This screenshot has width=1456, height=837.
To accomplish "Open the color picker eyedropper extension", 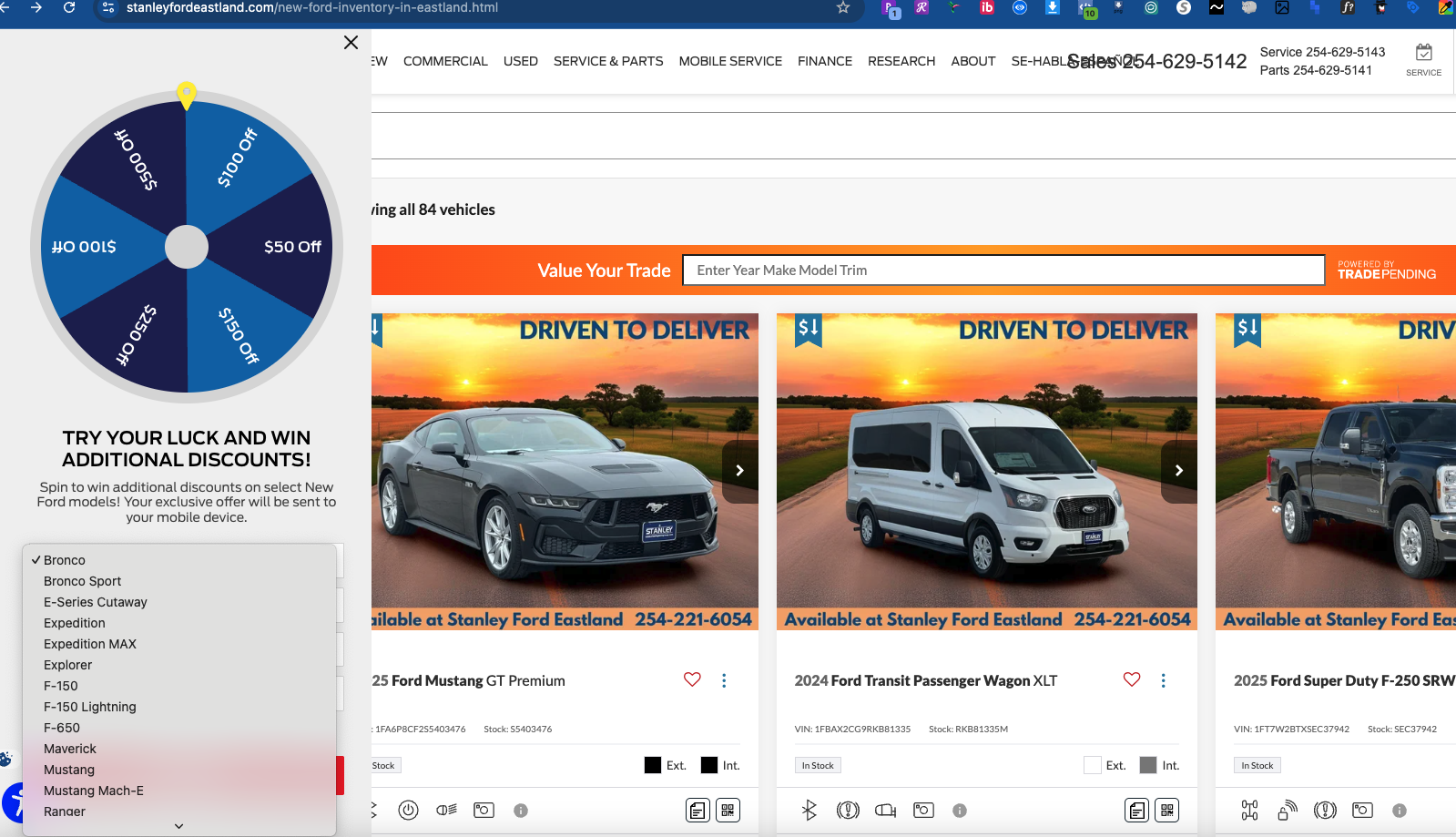I will [x=1446, y=7].
